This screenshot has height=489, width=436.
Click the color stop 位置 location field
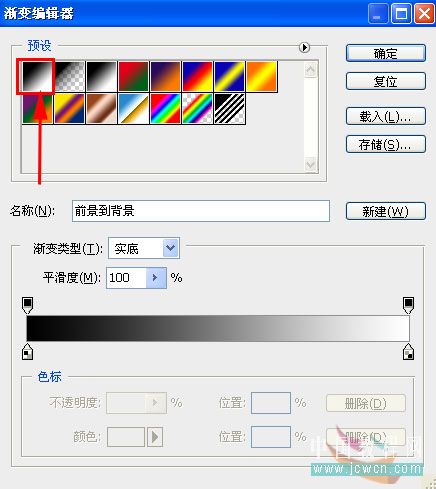271,437
